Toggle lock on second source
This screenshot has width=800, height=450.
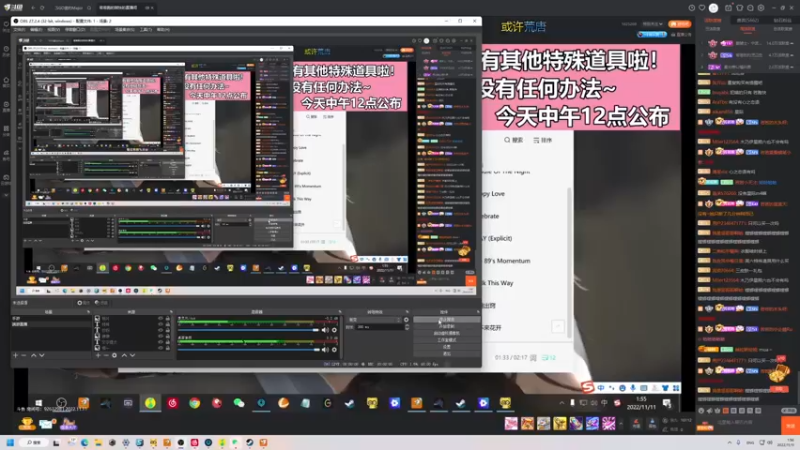click(x=167, y=324)
